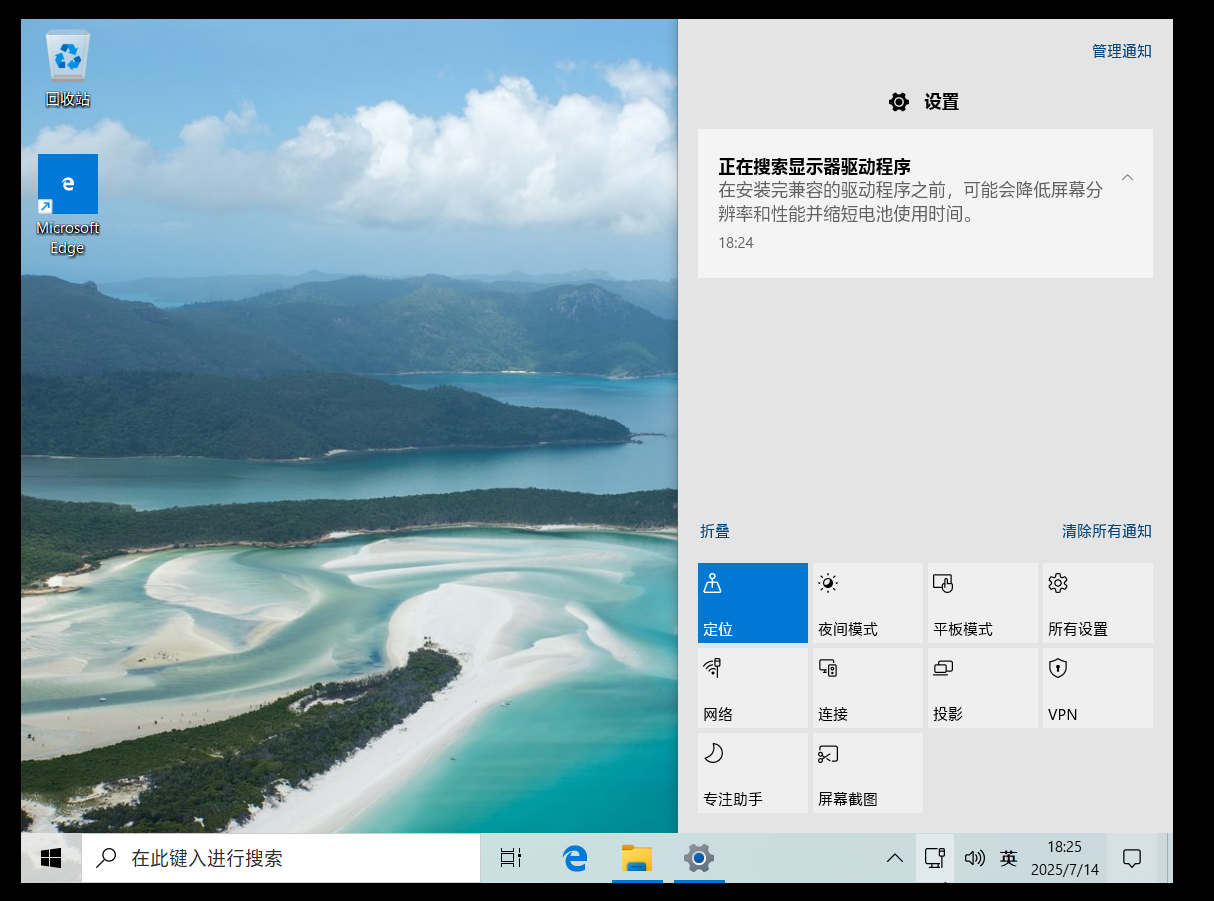Viewport: 1214px width, 901px height.
Task: Show hidden system tray icons
Action: point(895,858)
